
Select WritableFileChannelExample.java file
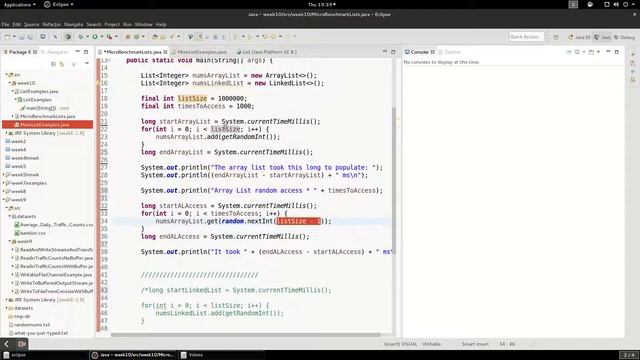[x=53, y=275]
